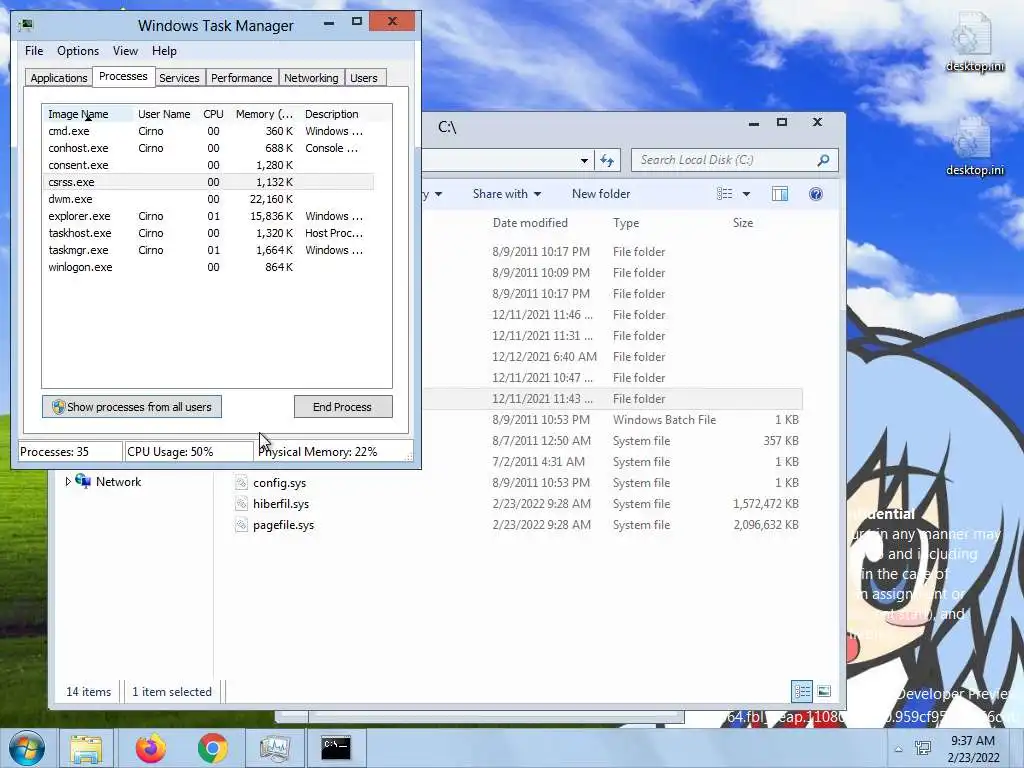The height and width of the screenshot is (768, 1024).
Task: Select the config.sys file
Action: (280, 483)
